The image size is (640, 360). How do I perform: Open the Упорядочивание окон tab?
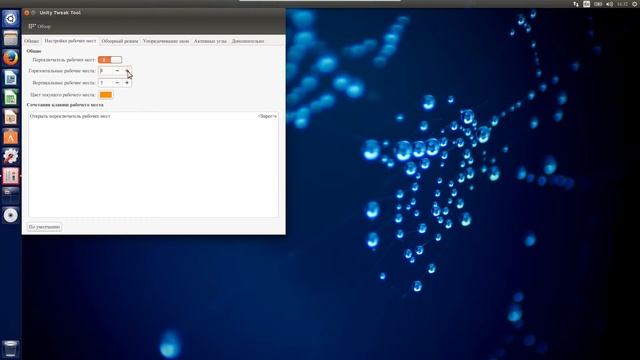coord(166,41)
